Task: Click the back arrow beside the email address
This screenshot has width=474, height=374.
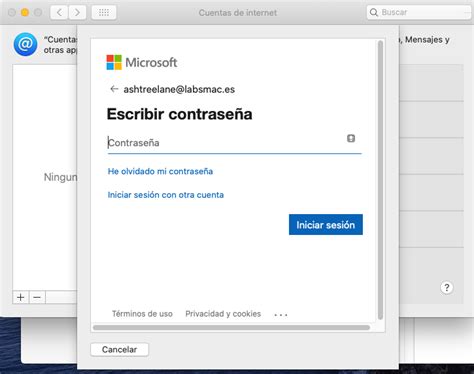Action: coord(114,89)
